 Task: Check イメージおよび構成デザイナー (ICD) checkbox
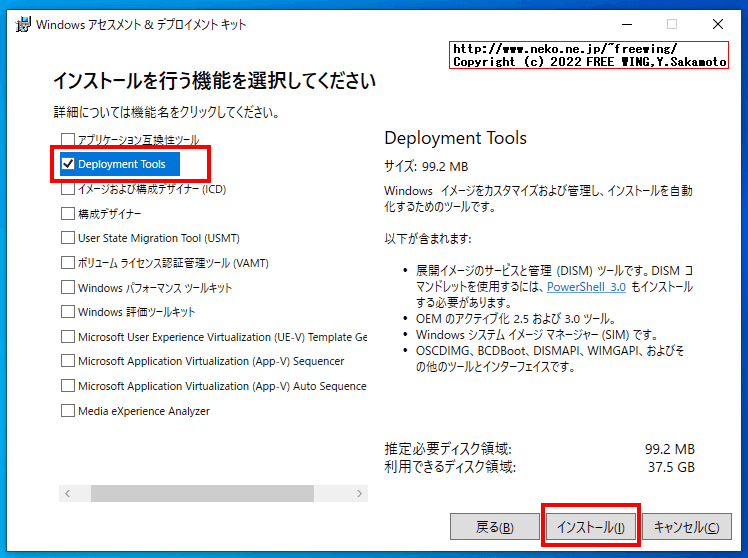click(x=68, y=188)
